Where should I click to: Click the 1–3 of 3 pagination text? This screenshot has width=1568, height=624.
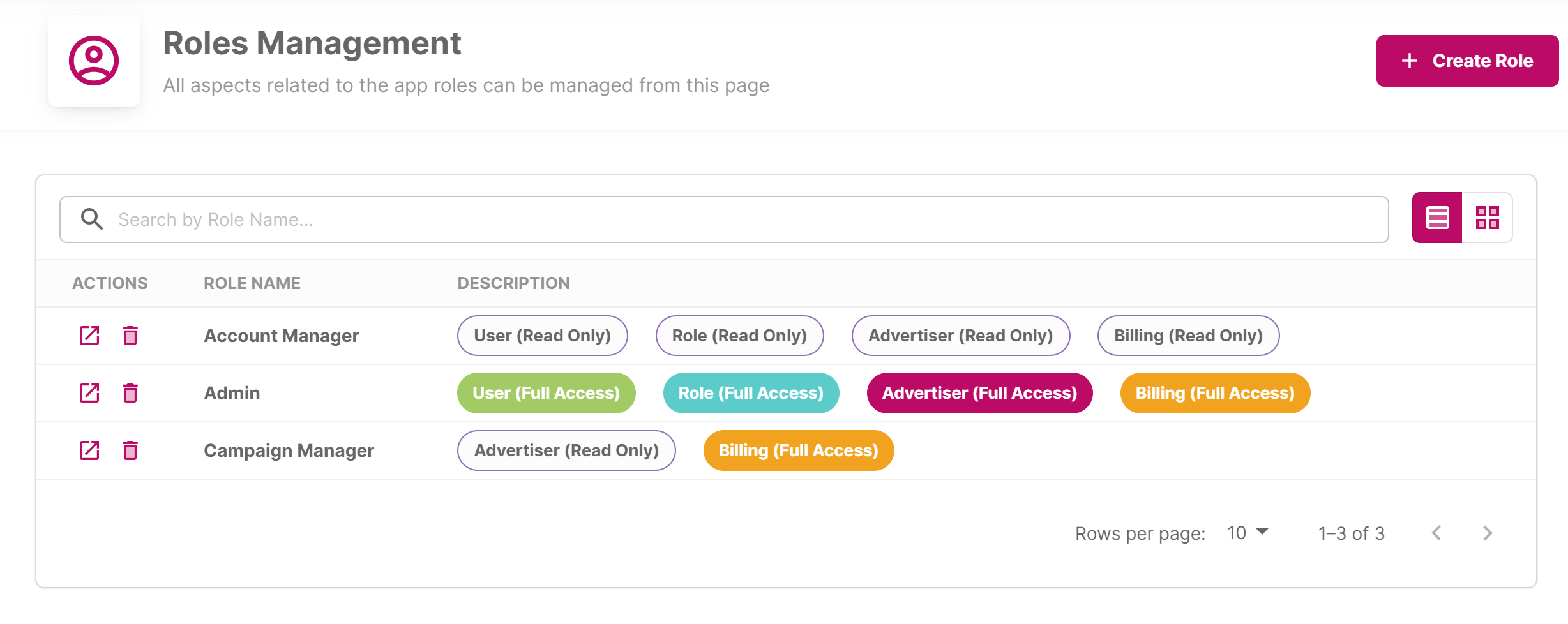(x=1352, y=533)
